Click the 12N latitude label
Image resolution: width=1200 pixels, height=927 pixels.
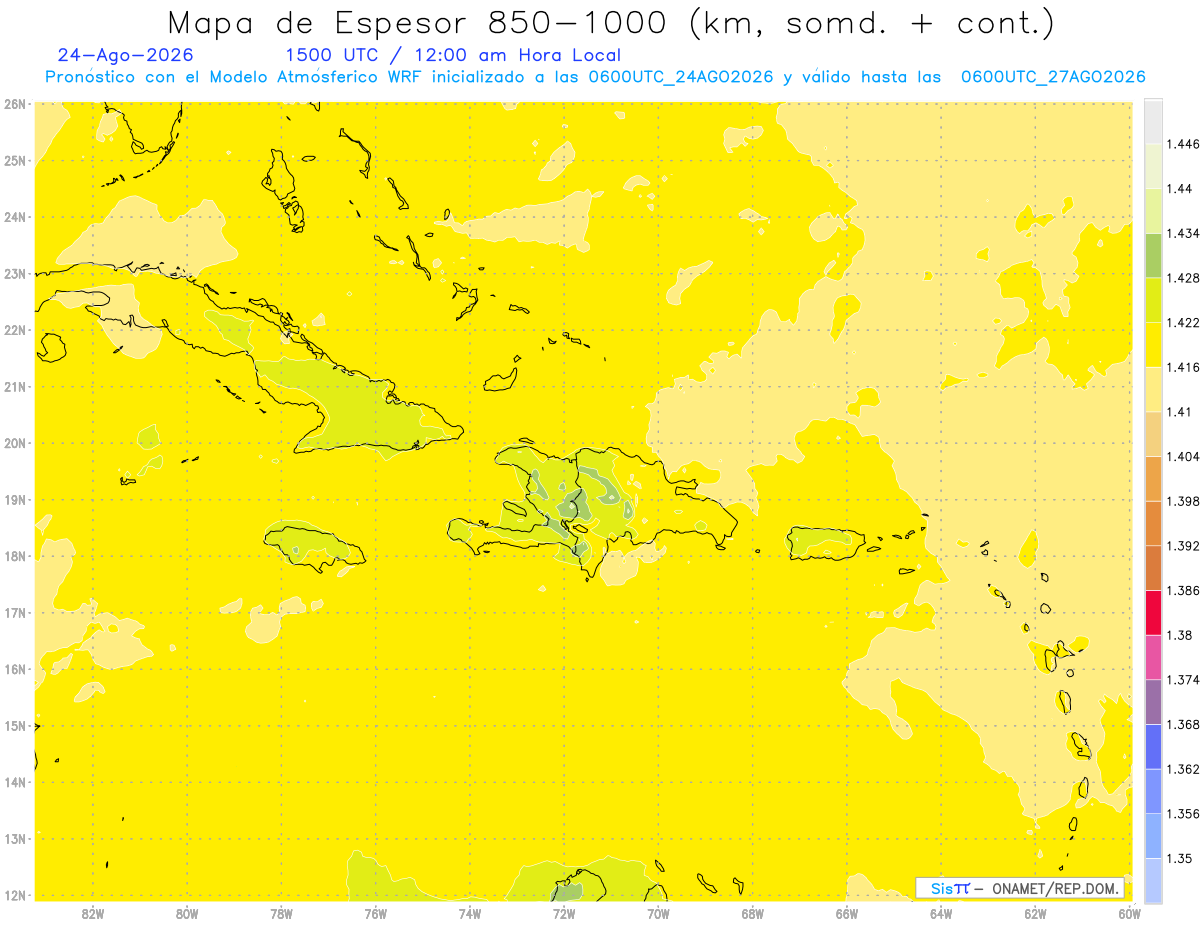(x=15, y=895)
